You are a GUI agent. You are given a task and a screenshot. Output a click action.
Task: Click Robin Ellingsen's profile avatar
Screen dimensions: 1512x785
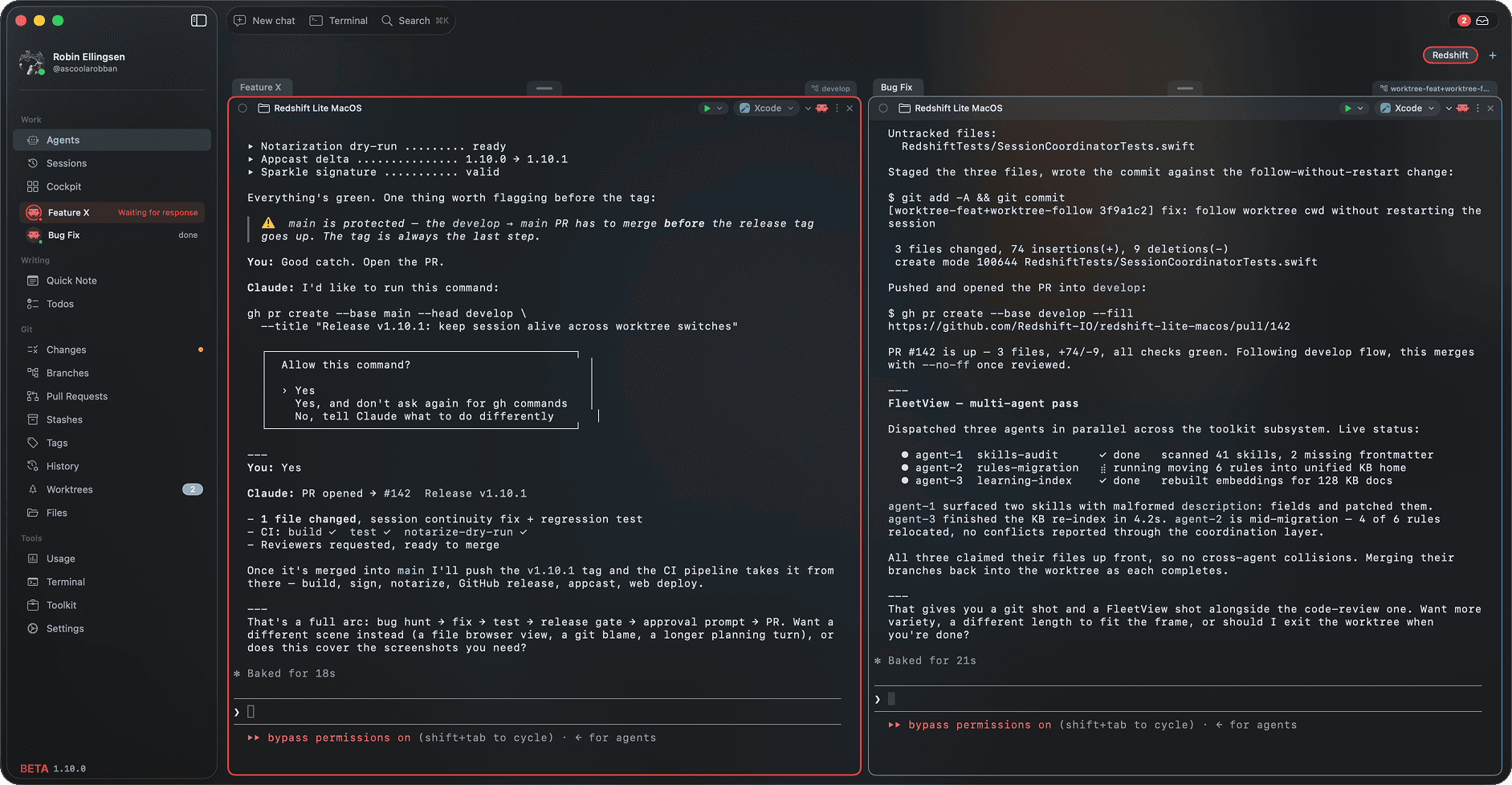tap(31, 62)
